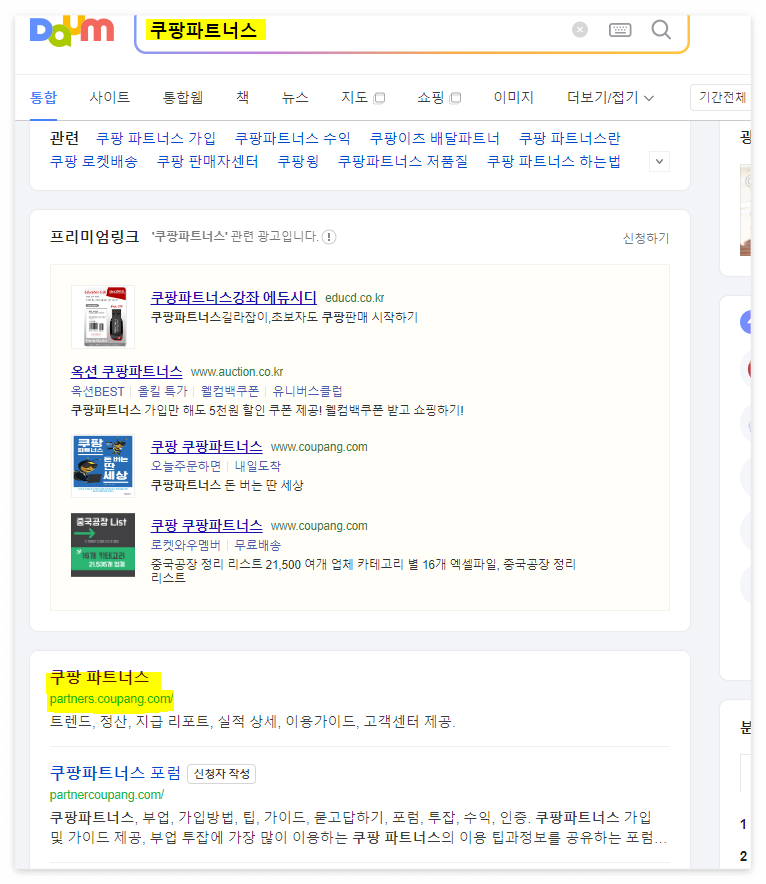
Task: Expand the related searches chevron
Action: click(659, 162)
